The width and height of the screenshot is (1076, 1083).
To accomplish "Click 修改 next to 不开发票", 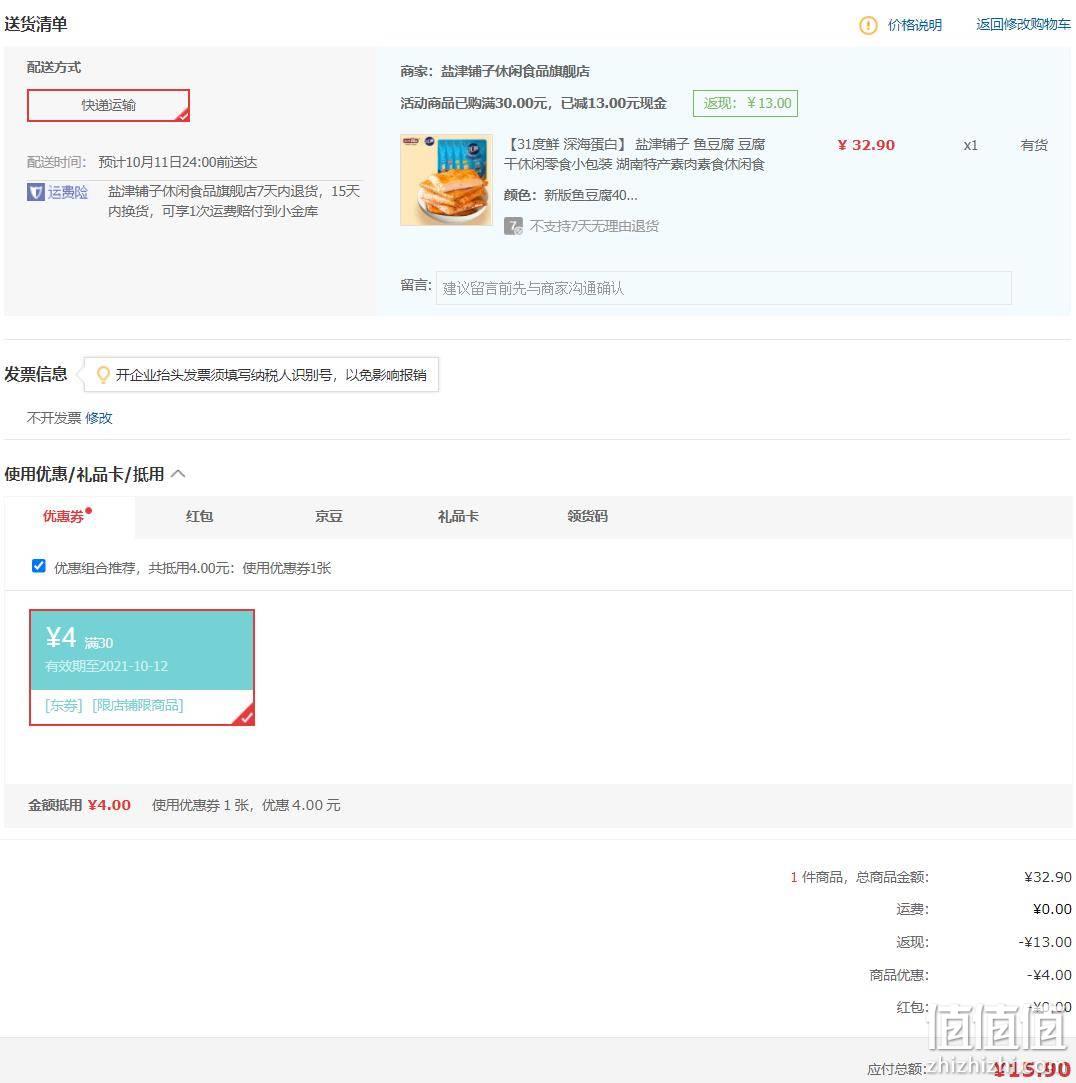I will pos(99,418).
